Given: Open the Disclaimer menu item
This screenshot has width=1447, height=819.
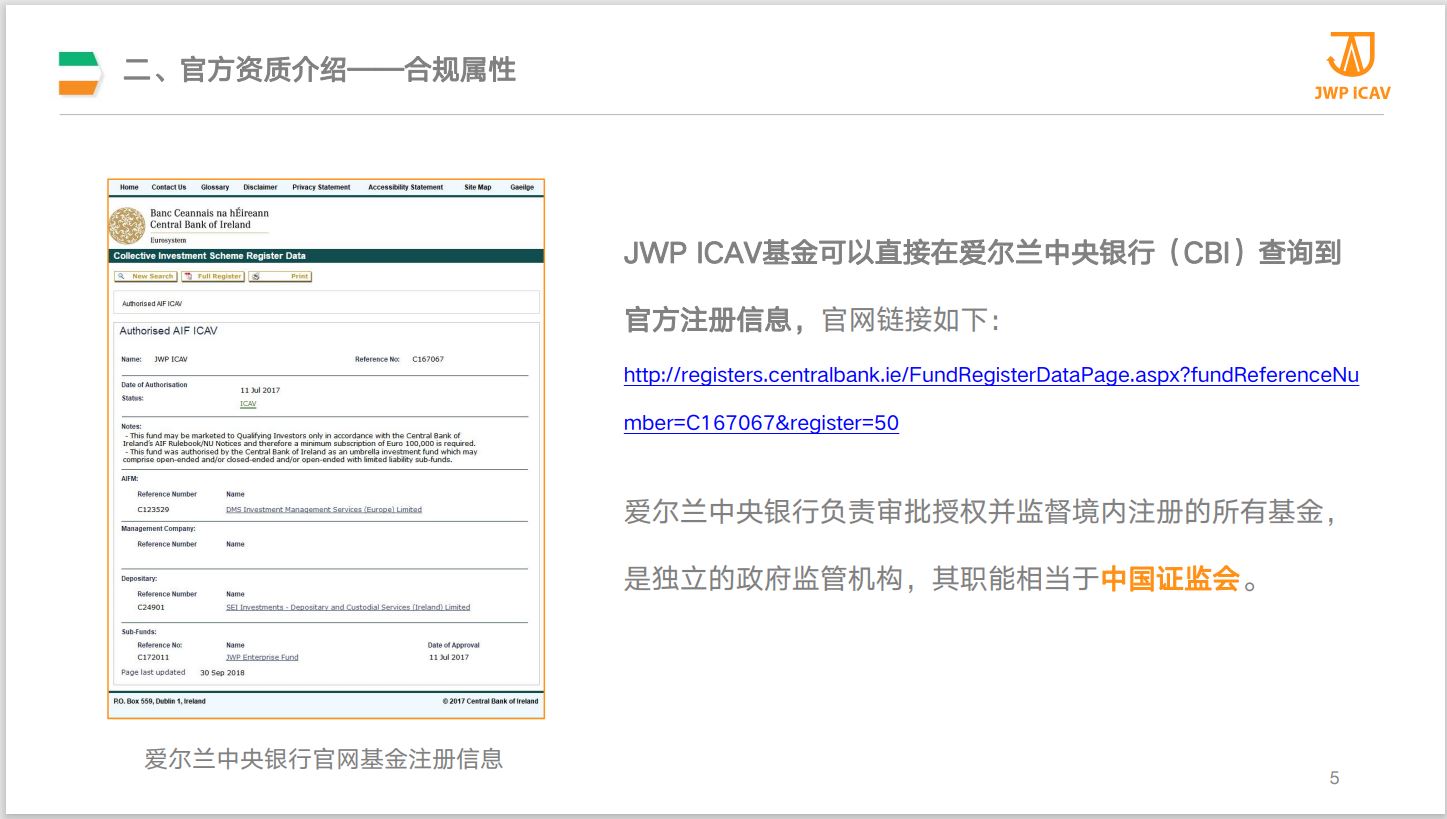Looking at the screenshot, I should tap(260, 187).
